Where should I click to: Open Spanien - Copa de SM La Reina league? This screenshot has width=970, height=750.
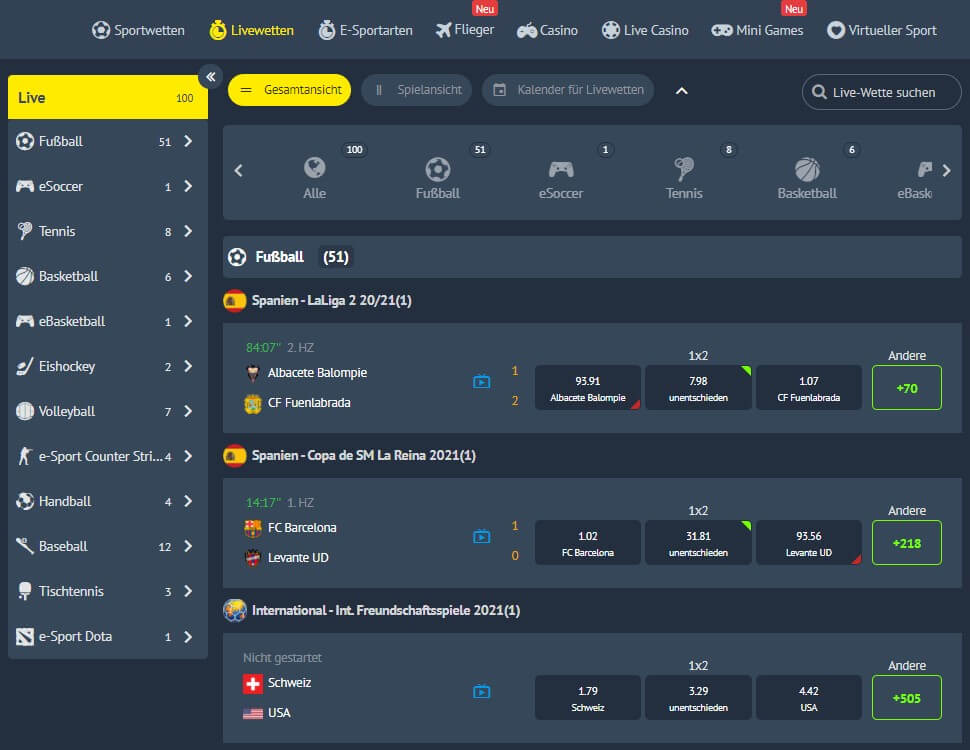click(364, 455)
